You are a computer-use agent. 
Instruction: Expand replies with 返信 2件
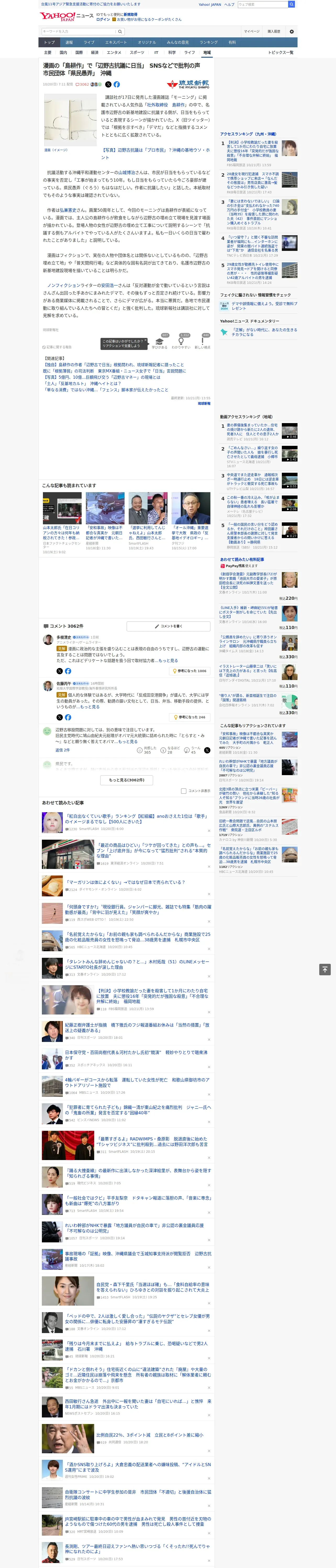coord(62,750)
